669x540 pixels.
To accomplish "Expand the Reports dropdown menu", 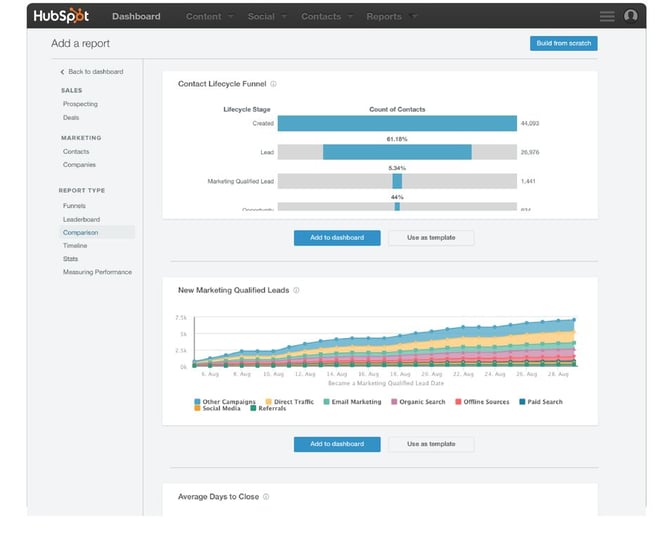I will [391, 17].
